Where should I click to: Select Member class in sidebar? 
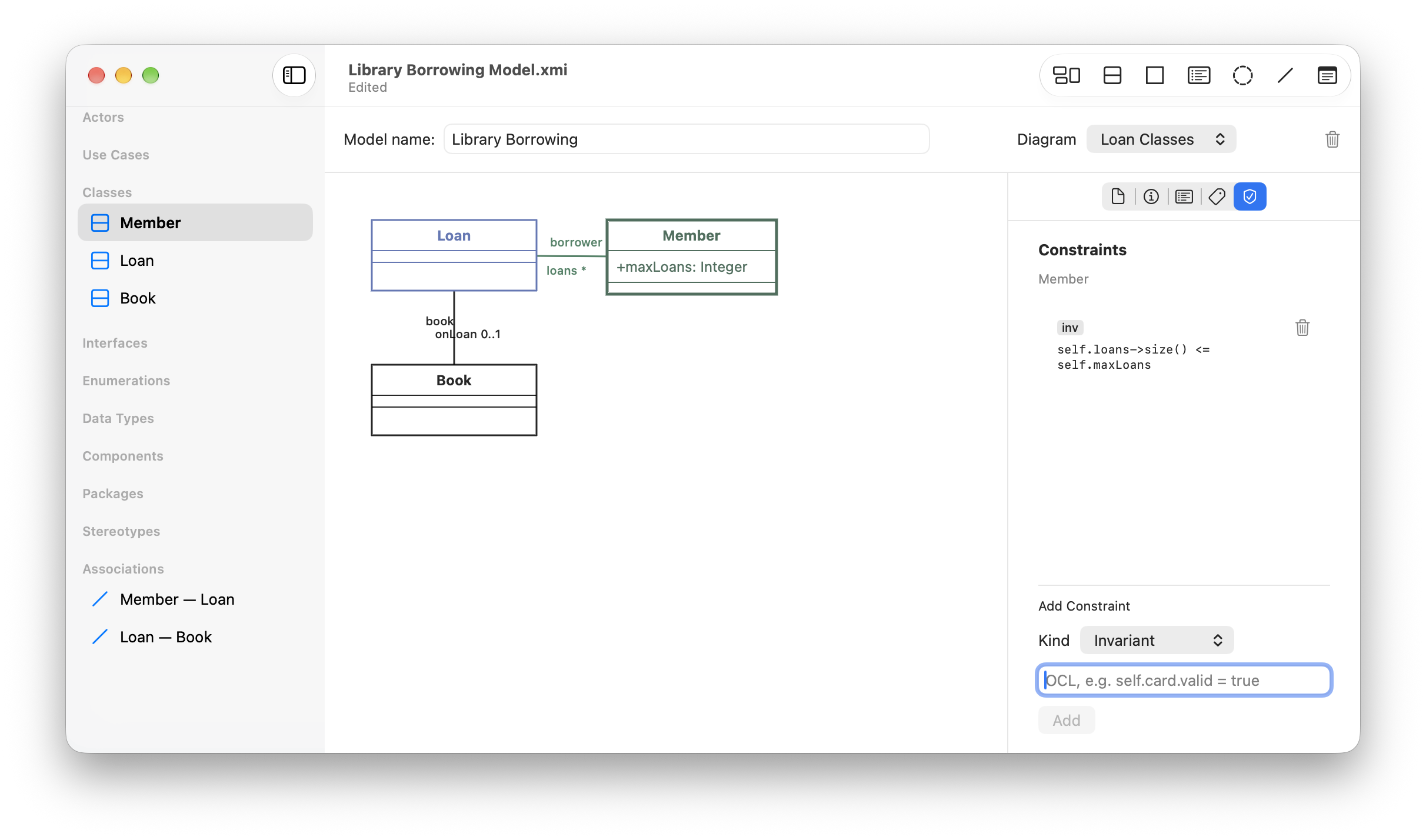point(195,223)
